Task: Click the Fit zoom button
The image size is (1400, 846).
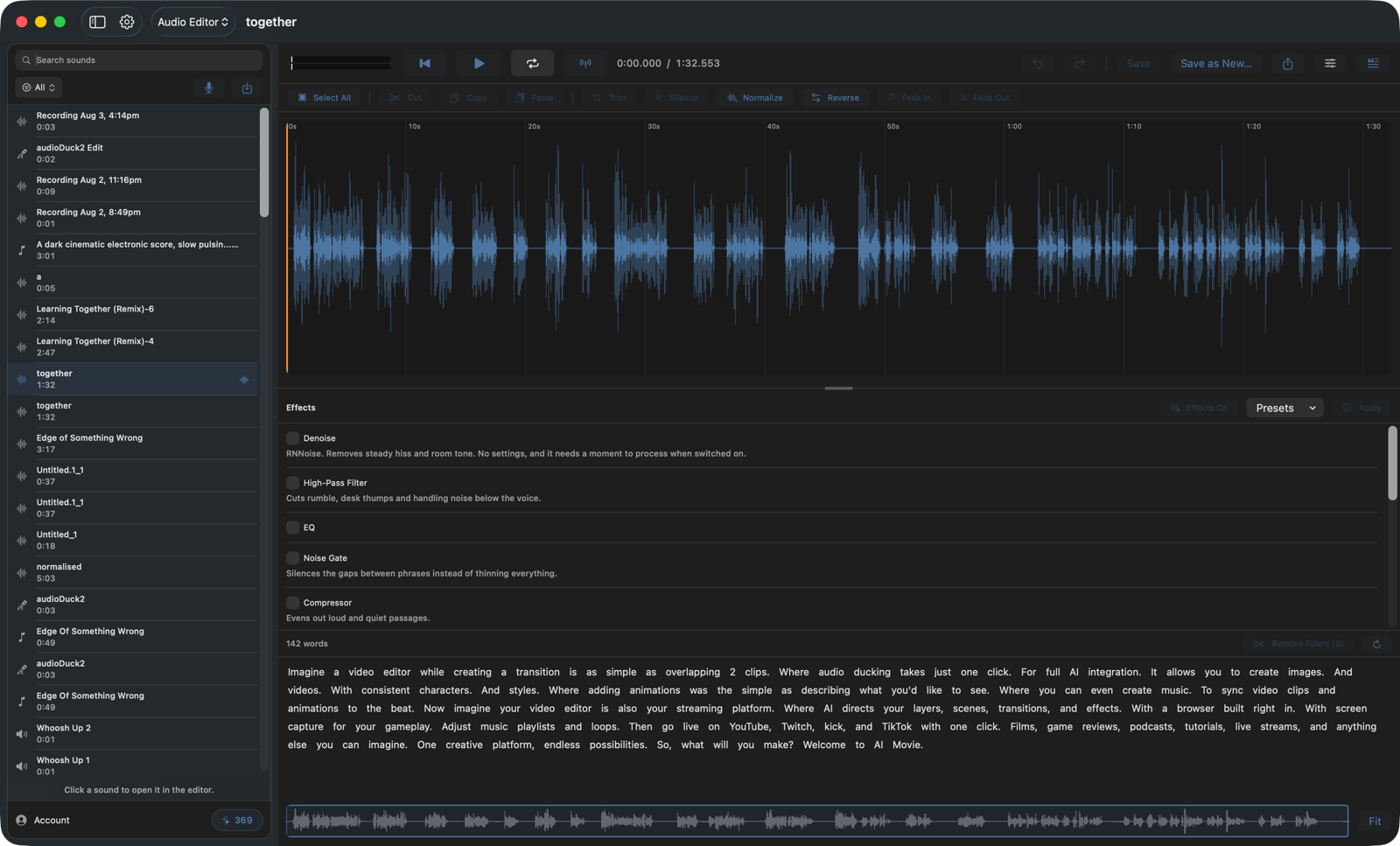Action: pyautogui.click(x=1375, y=821)
